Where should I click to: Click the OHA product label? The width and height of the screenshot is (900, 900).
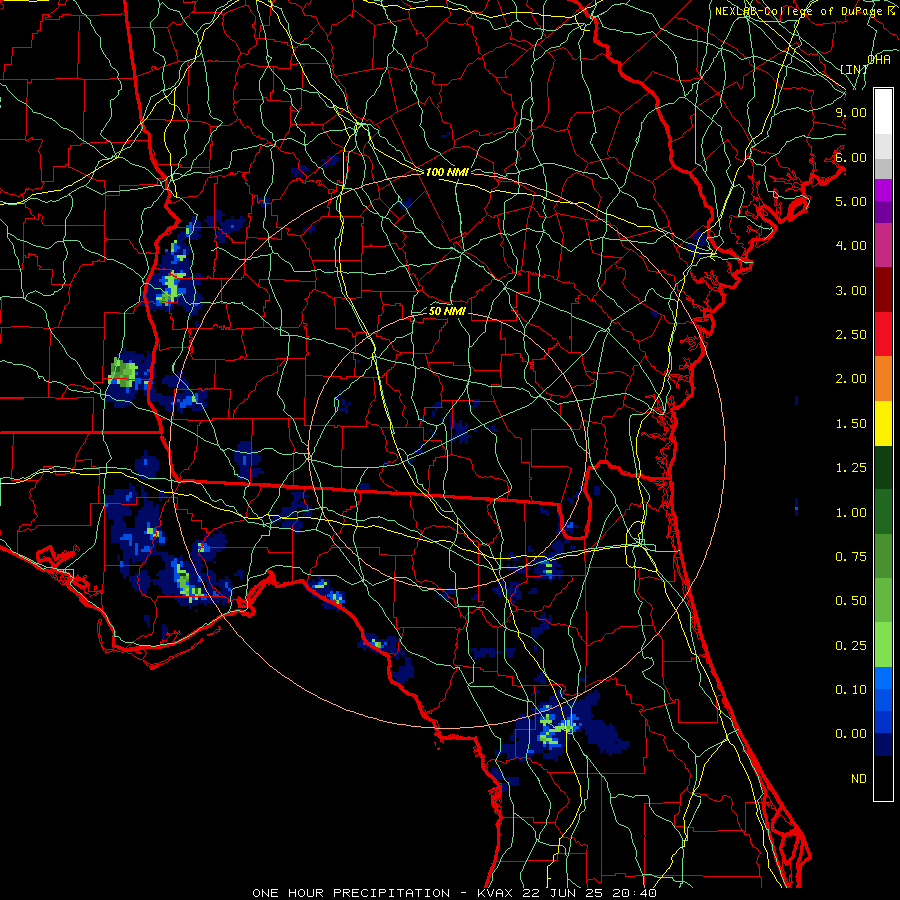[x=879, y=60]
